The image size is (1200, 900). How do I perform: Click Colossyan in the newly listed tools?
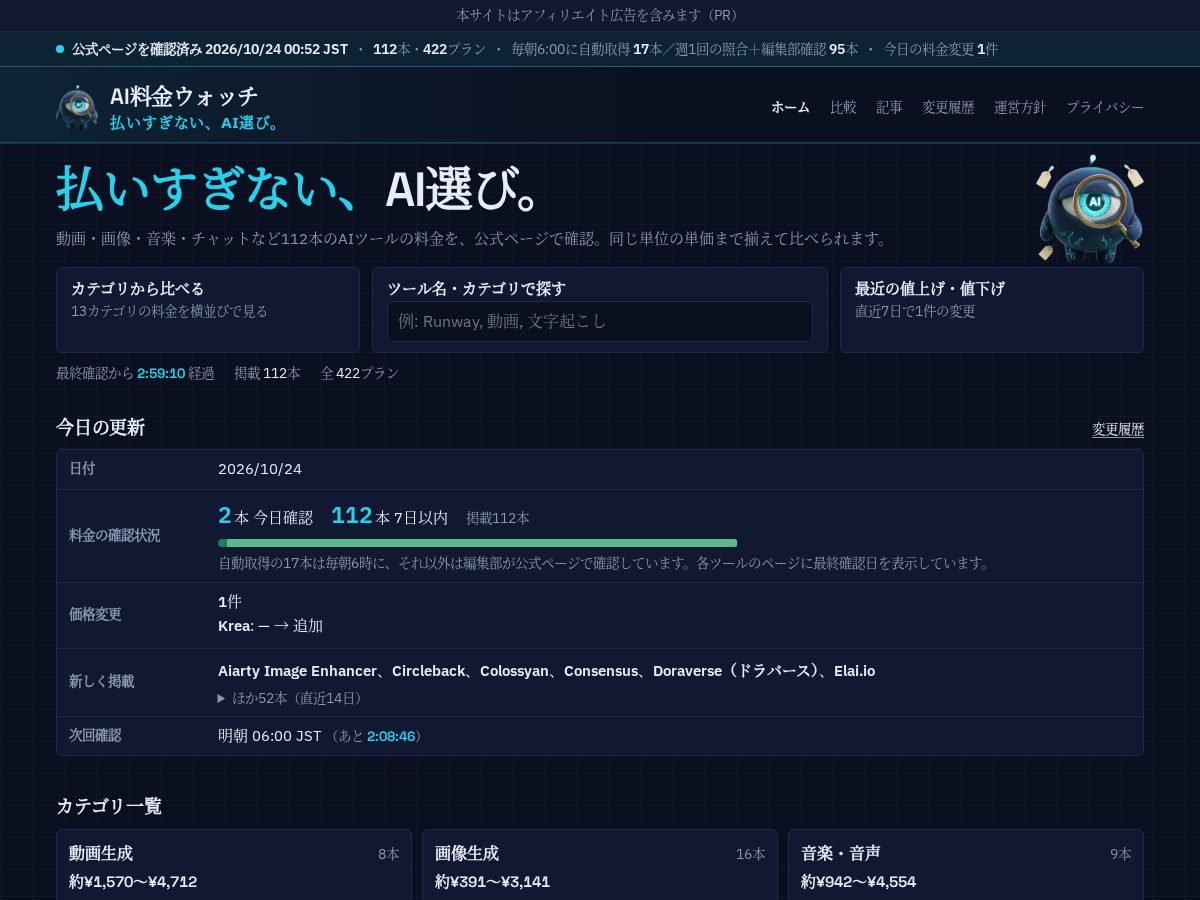click(x=514, y=671)
